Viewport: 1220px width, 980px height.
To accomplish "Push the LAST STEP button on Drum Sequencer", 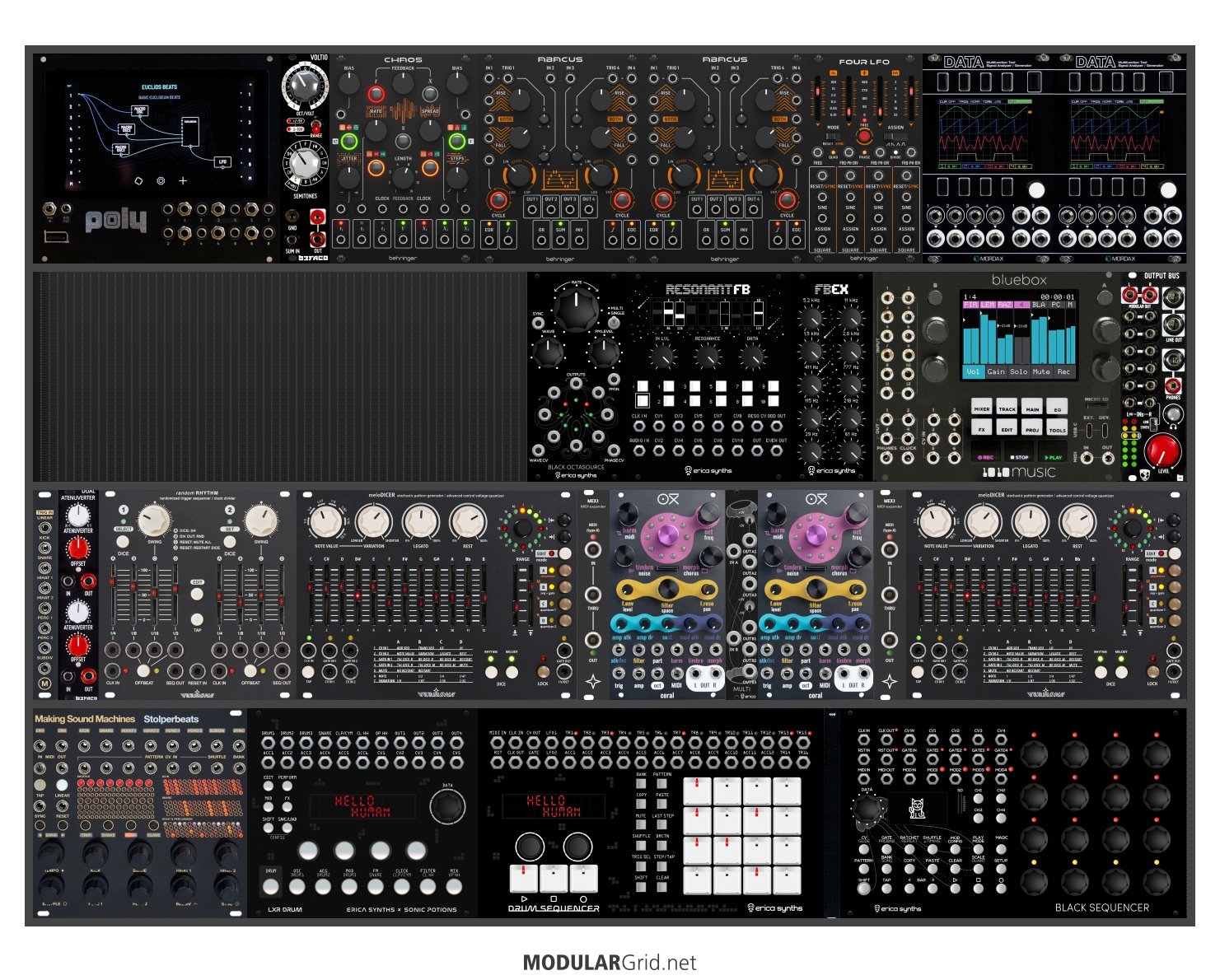I will 661,825.
